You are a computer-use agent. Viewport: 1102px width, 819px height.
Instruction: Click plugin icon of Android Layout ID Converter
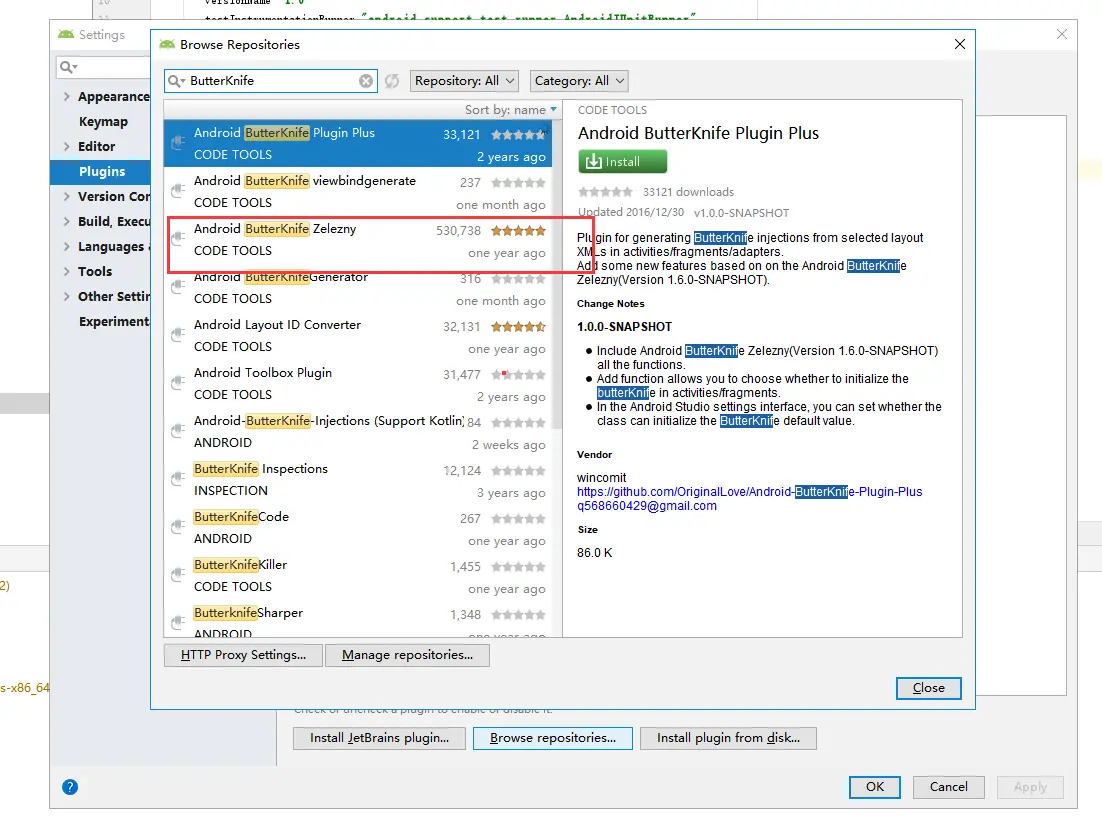pos(178,335)
